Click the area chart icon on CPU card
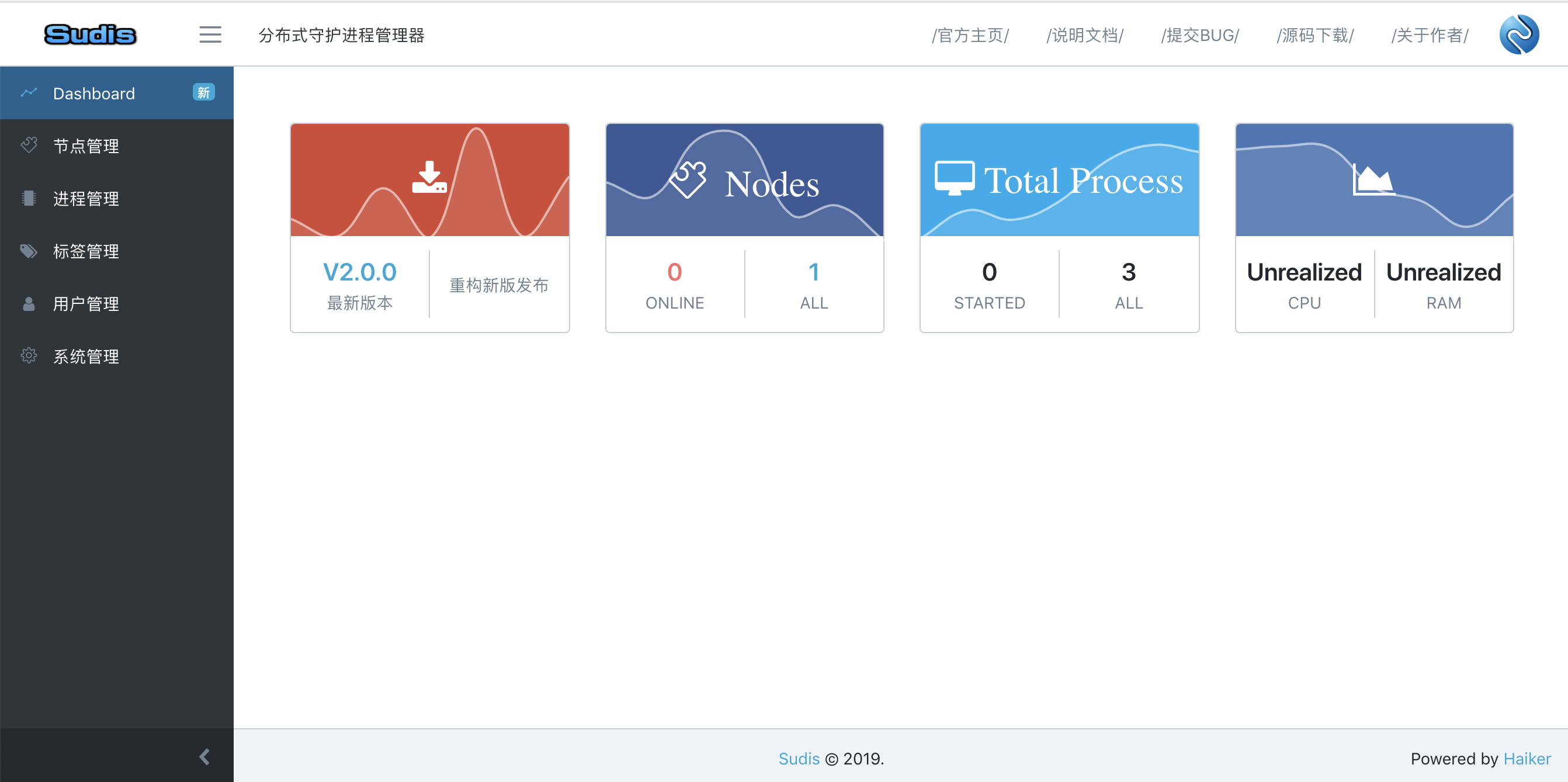This screenshot has width=1568, height=782. point(1373,179)
